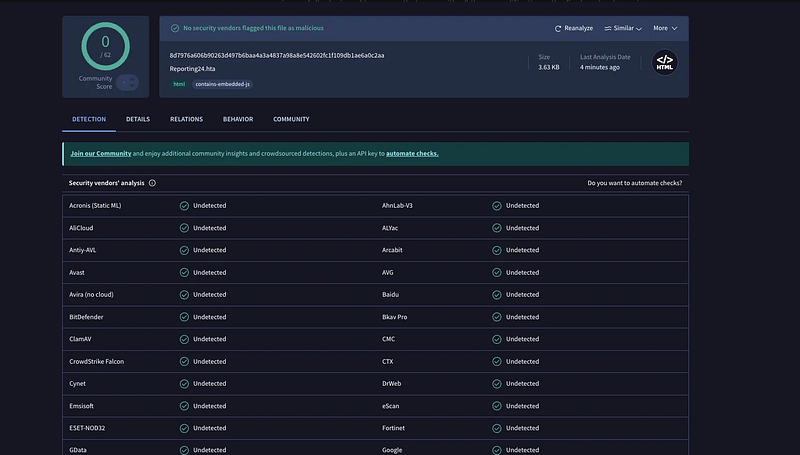Click the 3.63 KB size value
This screenshot has width=800, height=455.
click(548, 67)
